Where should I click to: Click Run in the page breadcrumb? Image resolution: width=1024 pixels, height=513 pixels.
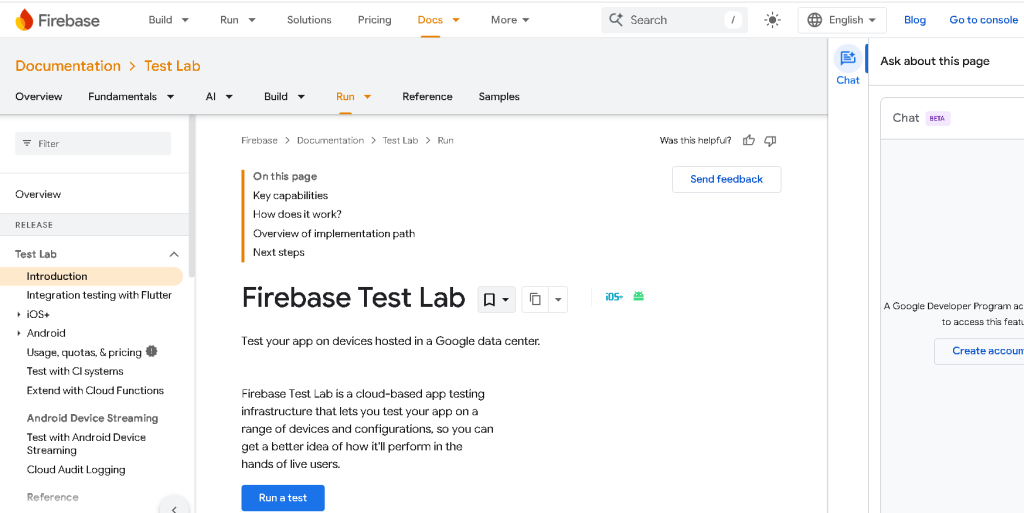[445, 140]
